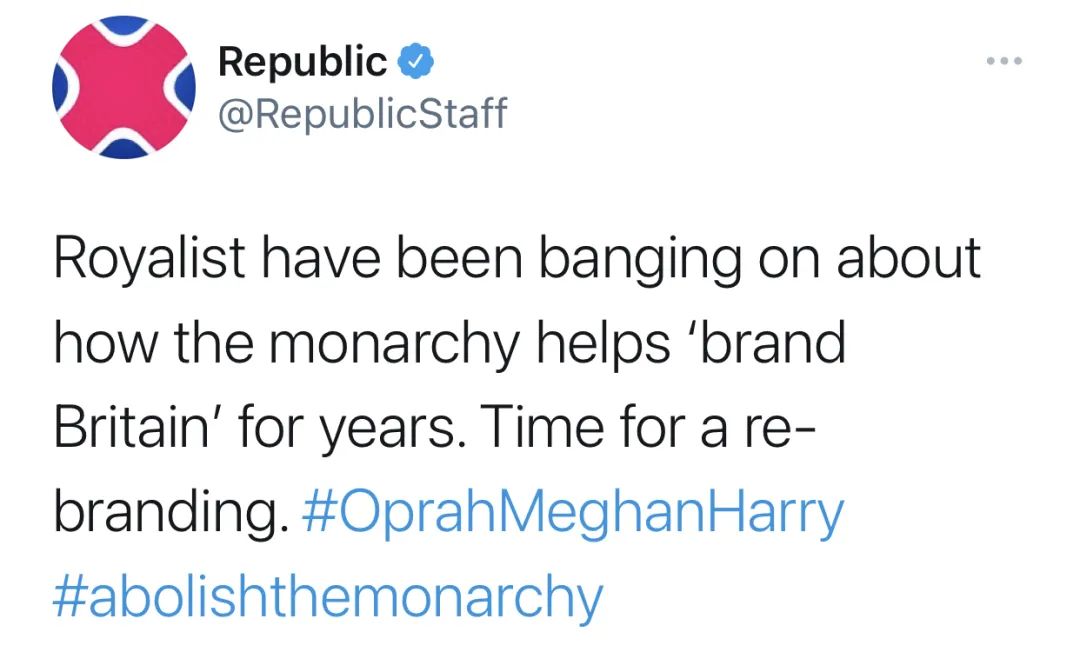Open the #OprahMeghanHarry hashtag
Screen dimensions: 1080x652
pos(572,513)
